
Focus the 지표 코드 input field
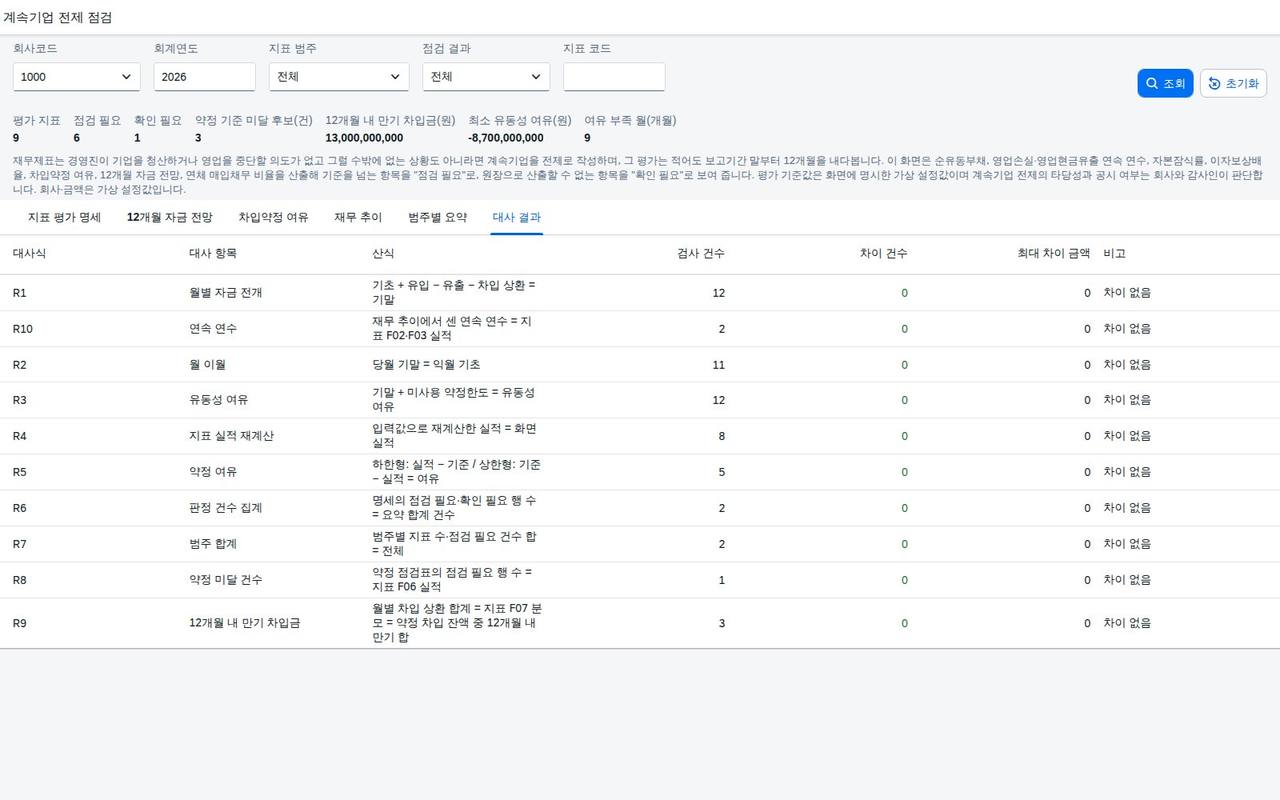coord(614,77)
